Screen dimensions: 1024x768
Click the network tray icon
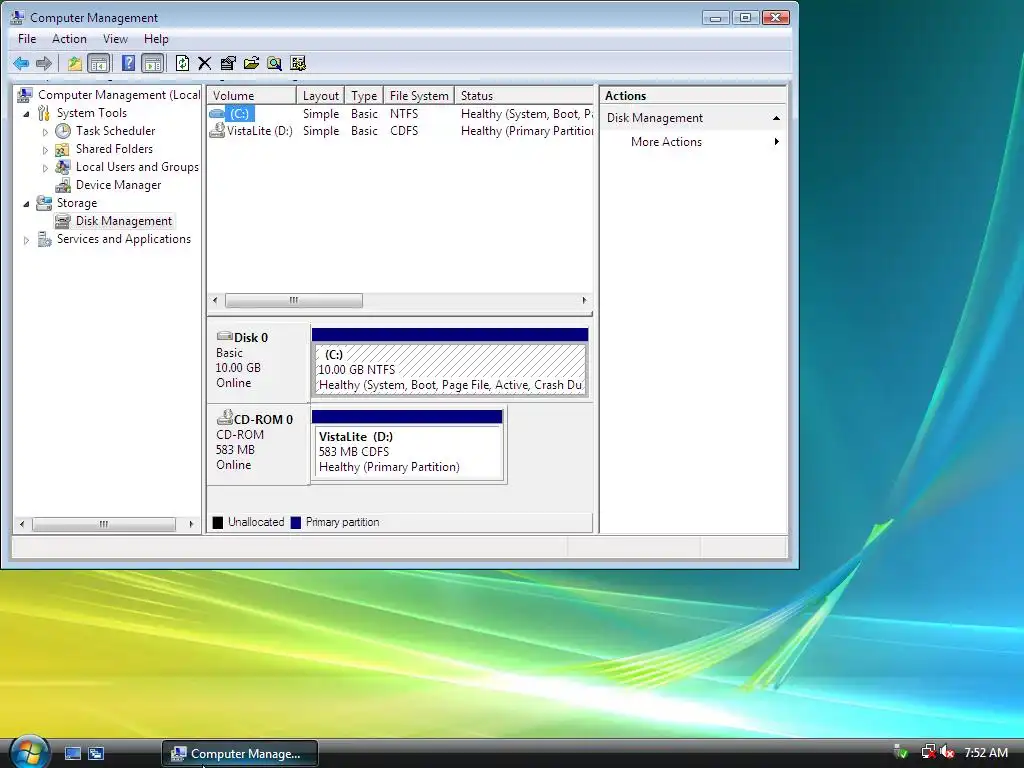[x=928, y=752]
